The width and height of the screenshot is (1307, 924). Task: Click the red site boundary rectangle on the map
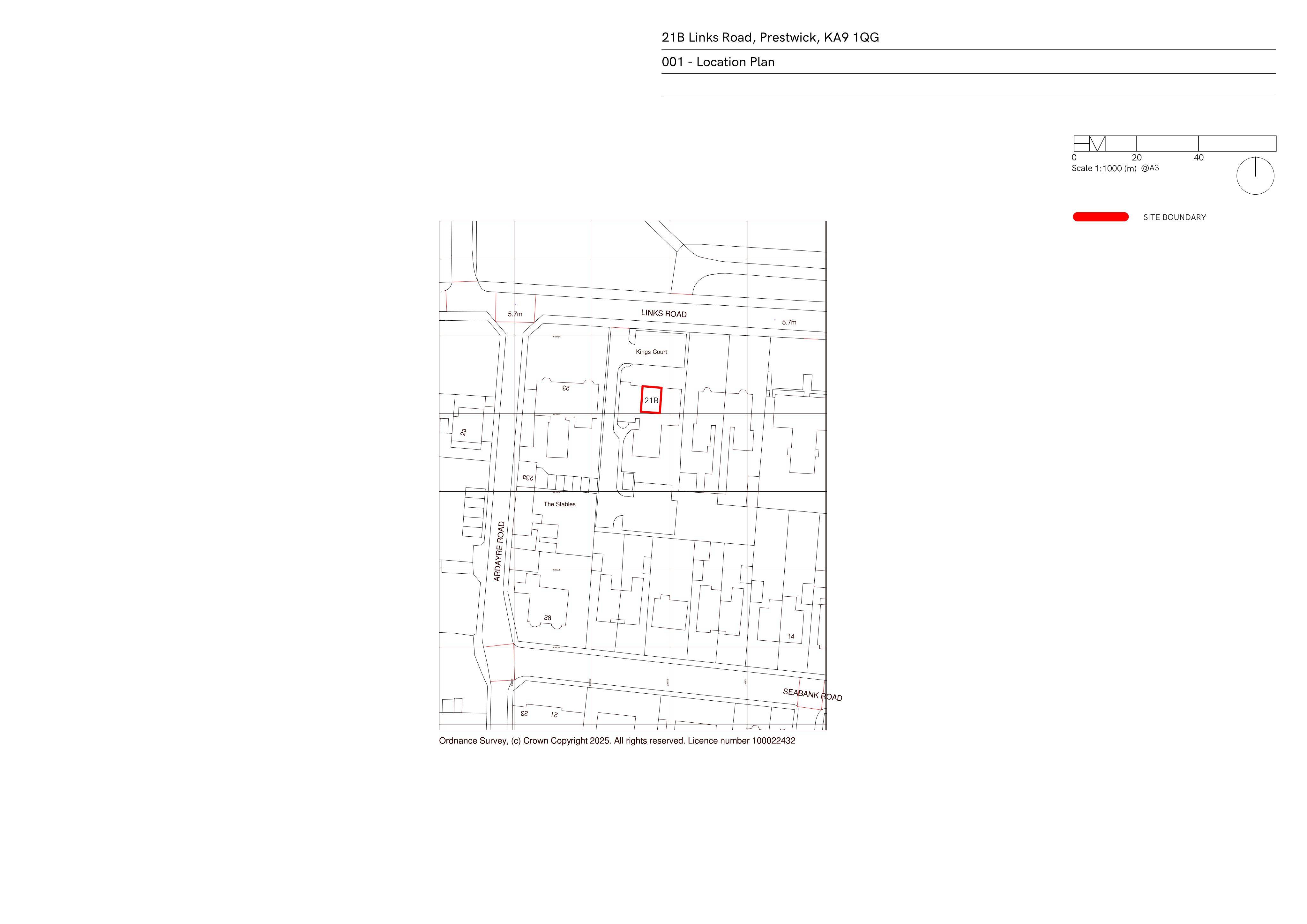pos(651,400)
